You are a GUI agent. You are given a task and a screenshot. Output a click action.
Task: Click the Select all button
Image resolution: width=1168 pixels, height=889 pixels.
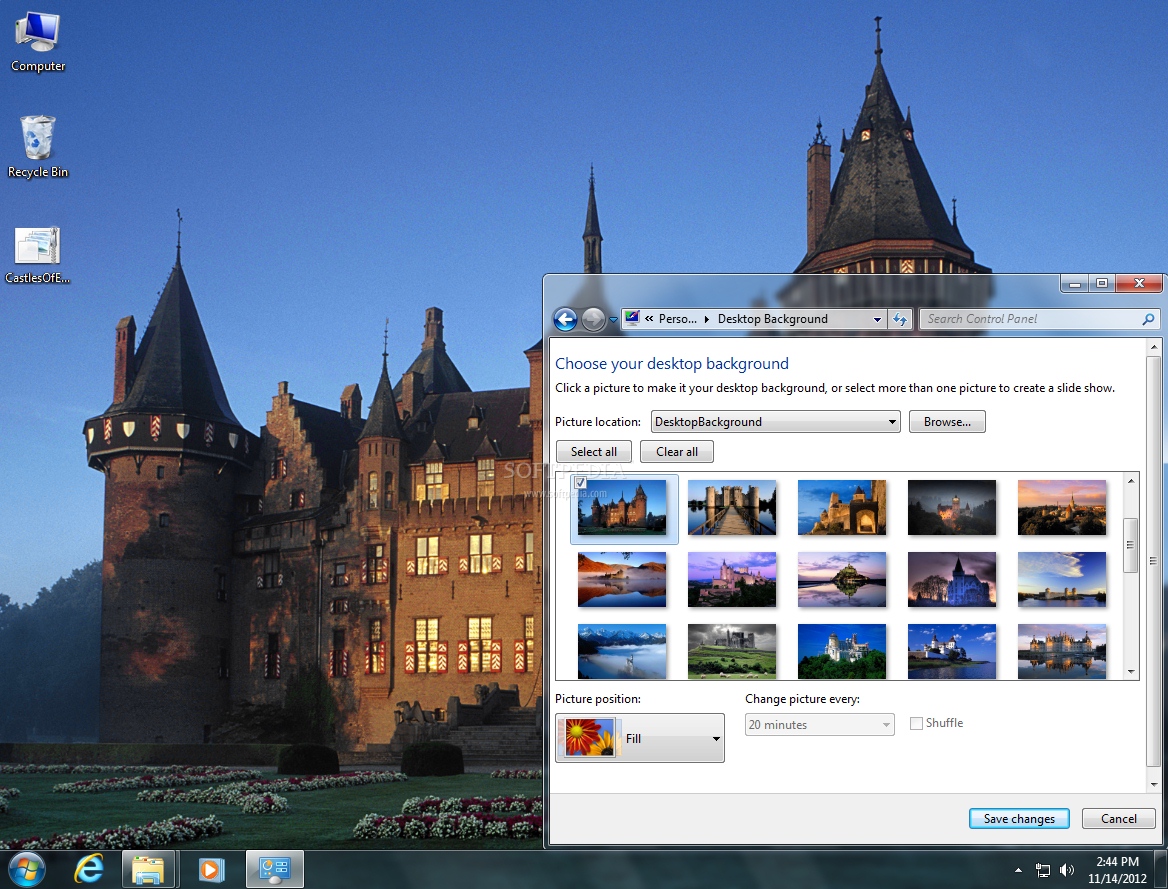[594, 452]
